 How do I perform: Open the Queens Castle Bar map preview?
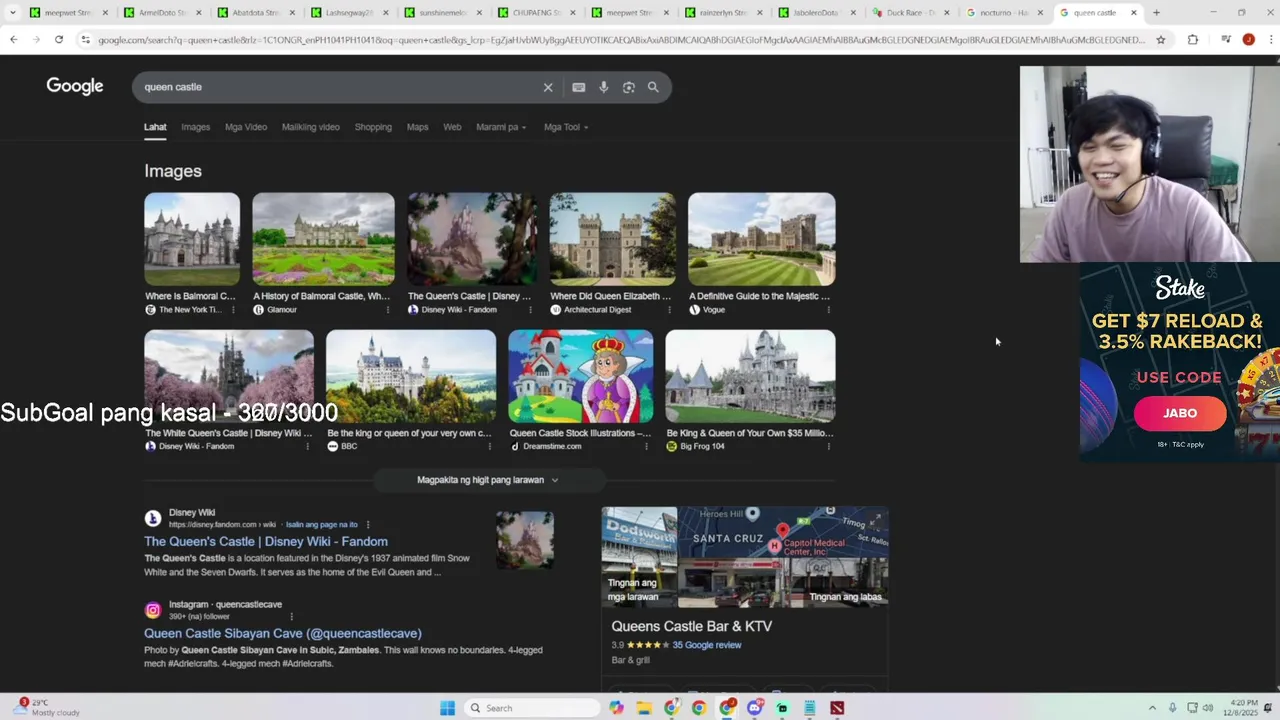pos(784,532)
